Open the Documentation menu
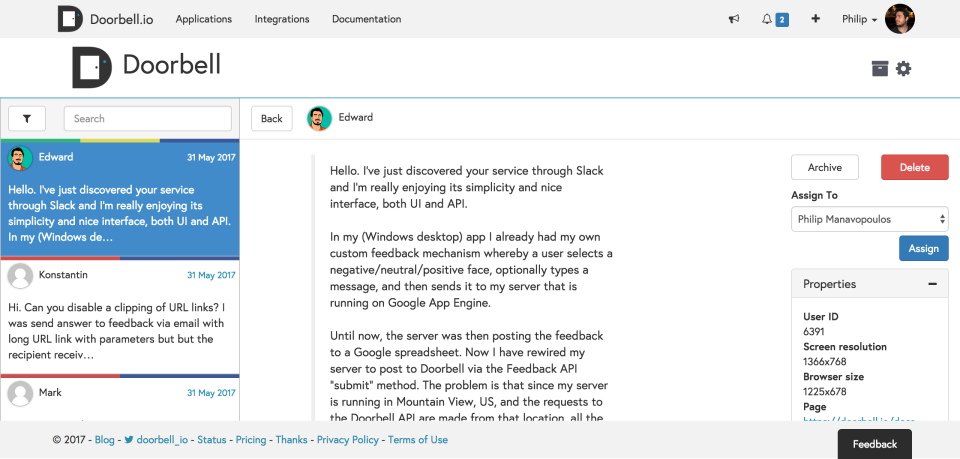Viewport: 960px width, 459px height. tap(367, 19)
